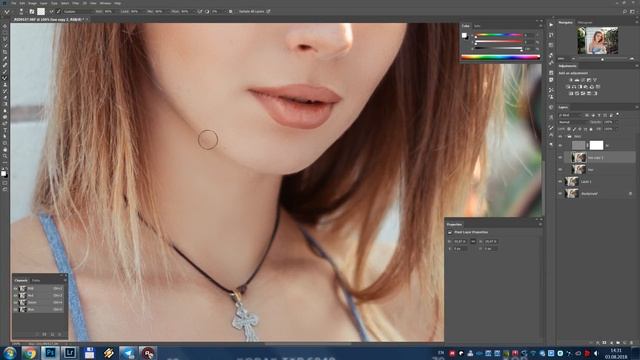Open the Kind layer filter dropdown

tap(570, 115)
